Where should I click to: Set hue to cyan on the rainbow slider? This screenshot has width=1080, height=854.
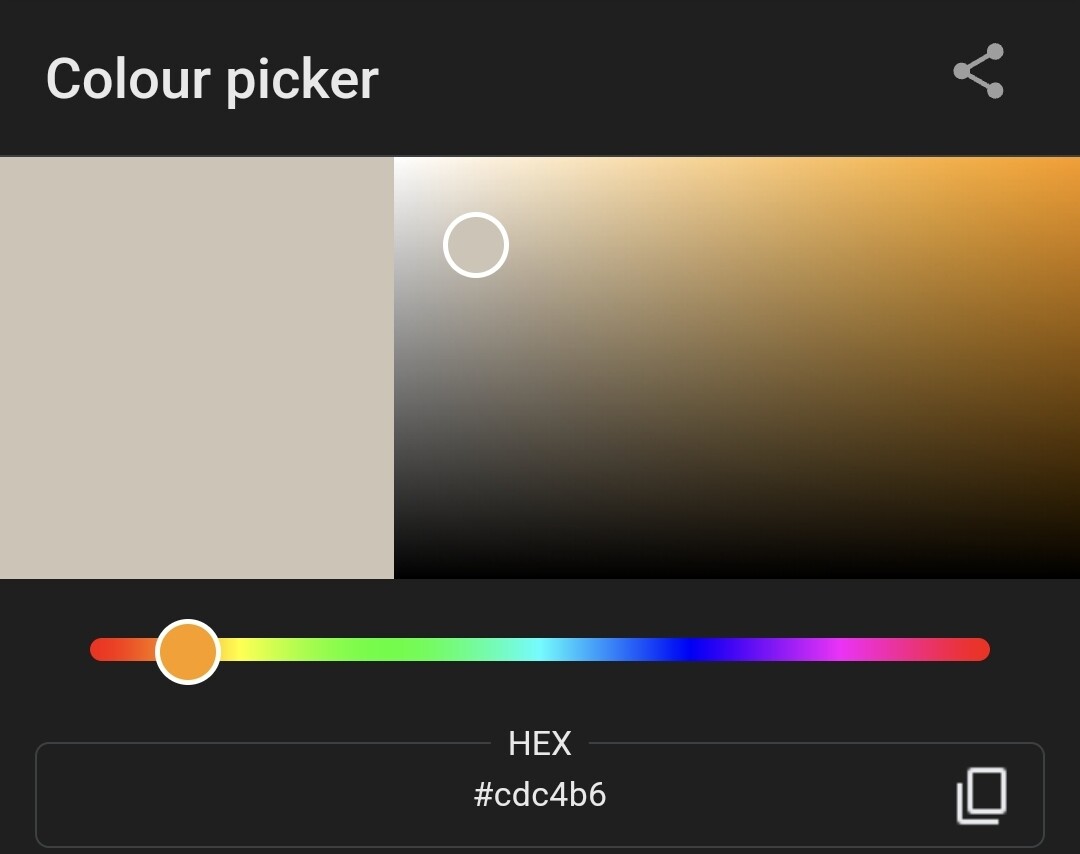point(540,650)
